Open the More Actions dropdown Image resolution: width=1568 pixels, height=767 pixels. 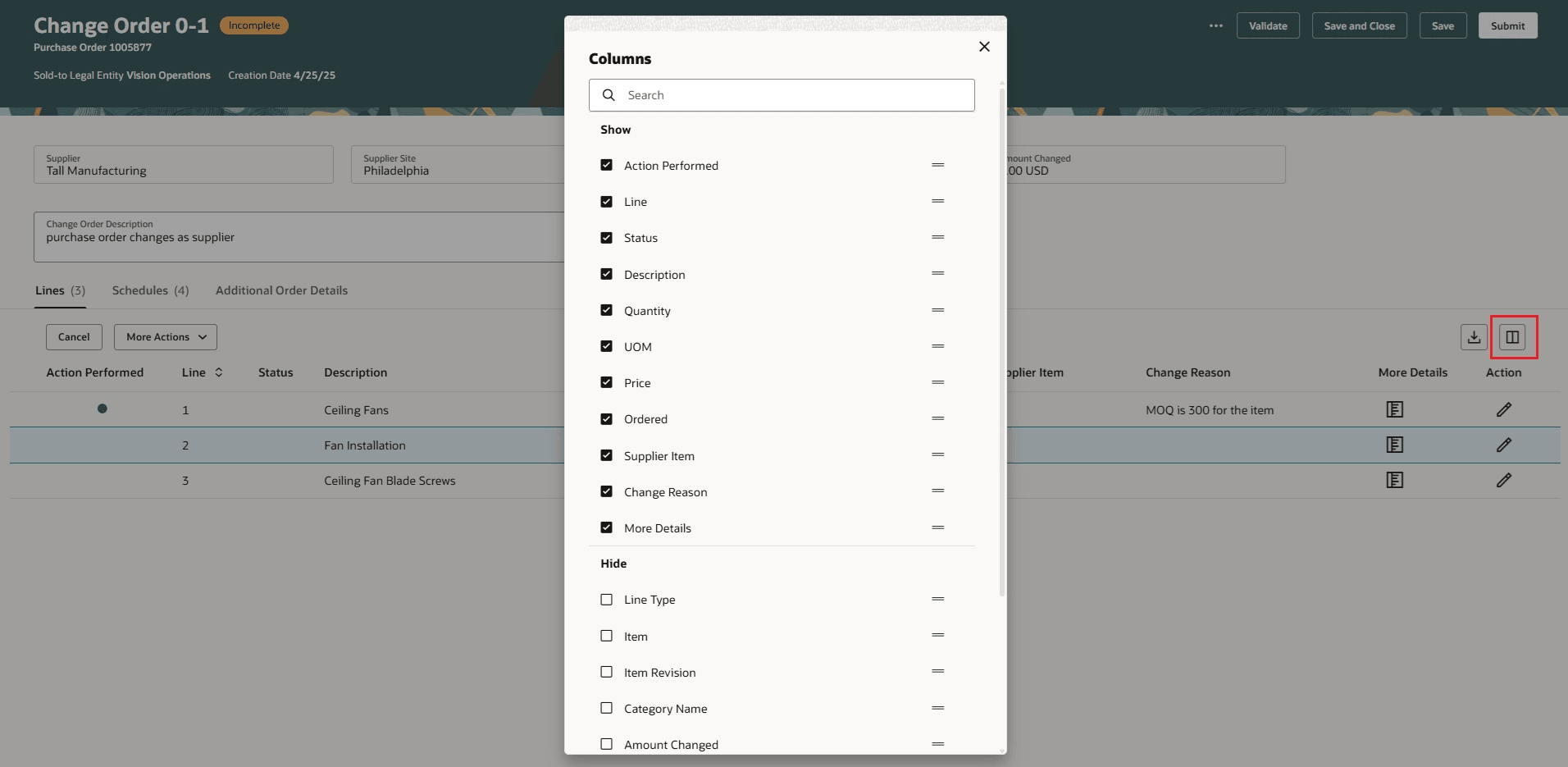coord(165,336)
